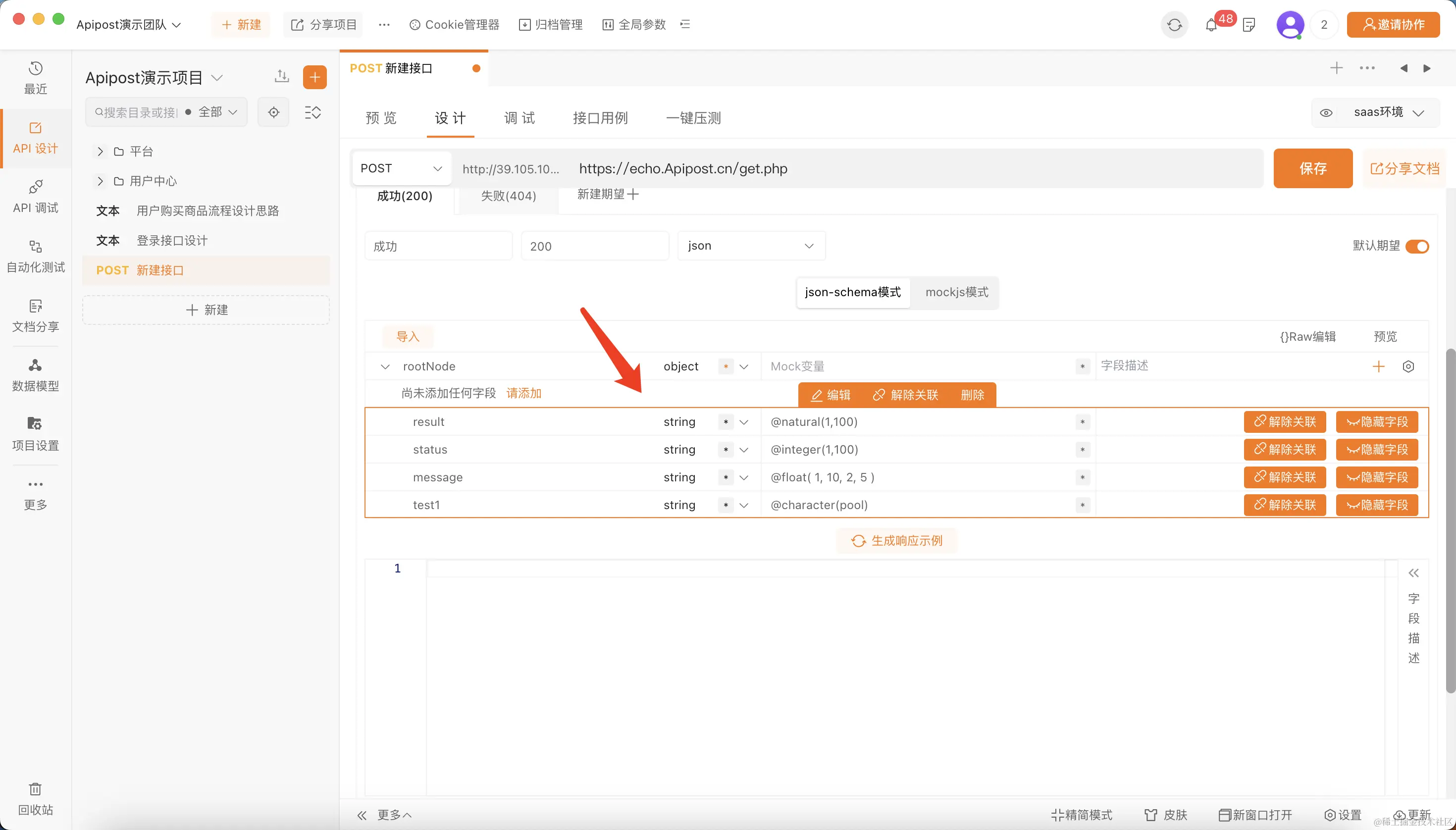Open 数据模型 in the sidebar
This screenshot has width=1456, height=830.
pyautogui.click(x=35, y=375)
